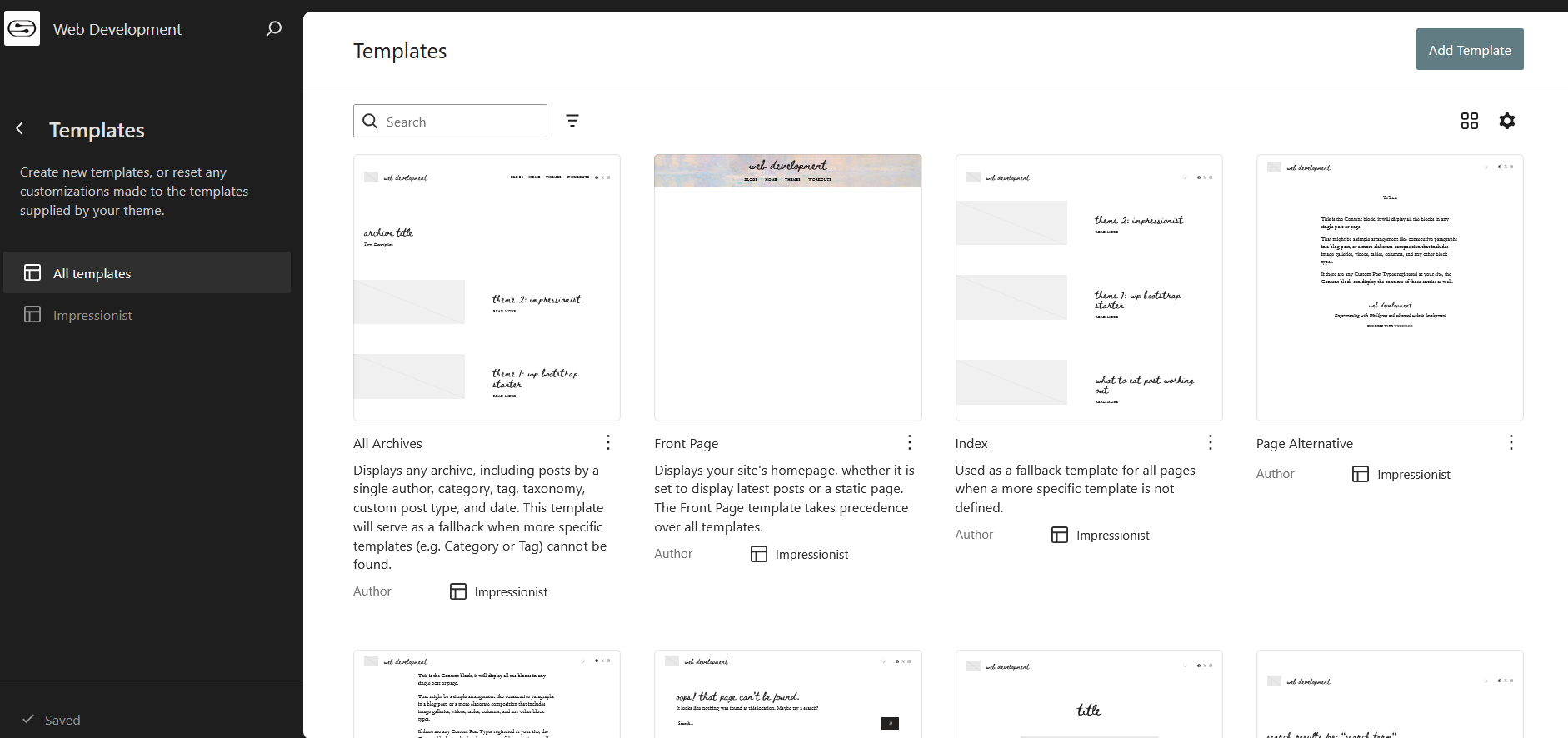Viewport: 1568px width, 738px height.
Task: Open the Index template thumbnail
Action: point(1089,287)
